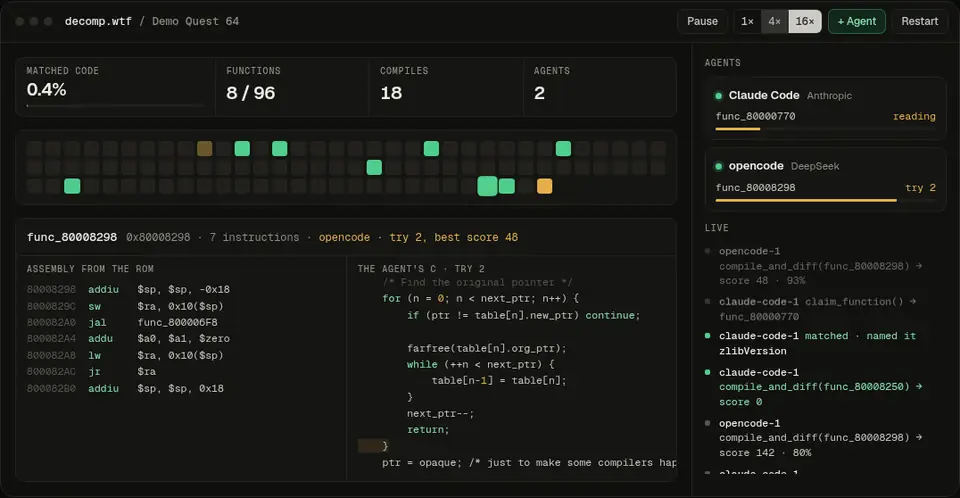Click the arrow after claim_function() log entry
The image size is (960, 498).
point(912,301)
